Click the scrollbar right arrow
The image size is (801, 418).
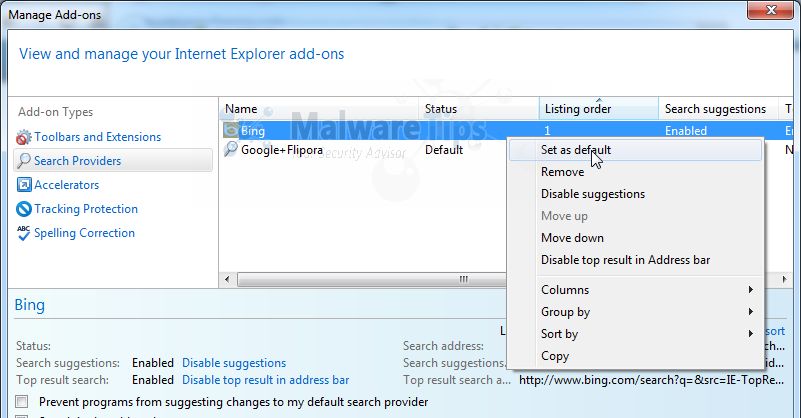(784, 280)
